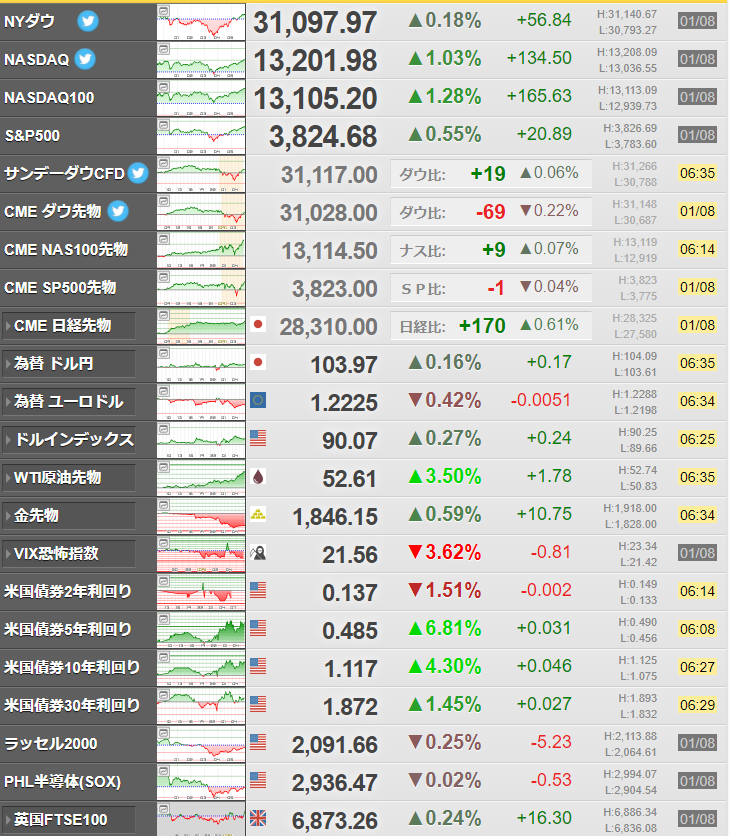Click ドル円 rate 103.97

click(344, 365)
